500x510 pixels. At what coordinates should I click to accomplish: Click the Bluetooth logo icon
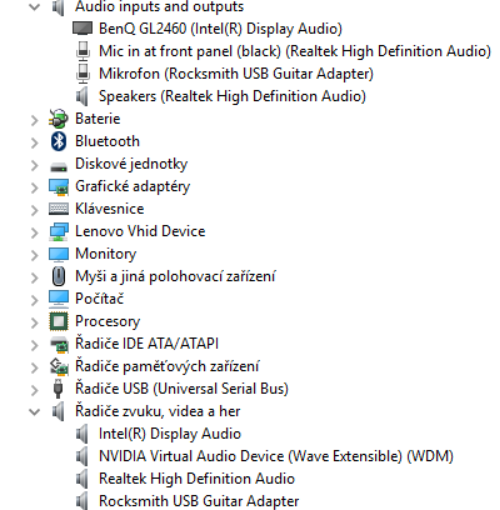point(59,141)
